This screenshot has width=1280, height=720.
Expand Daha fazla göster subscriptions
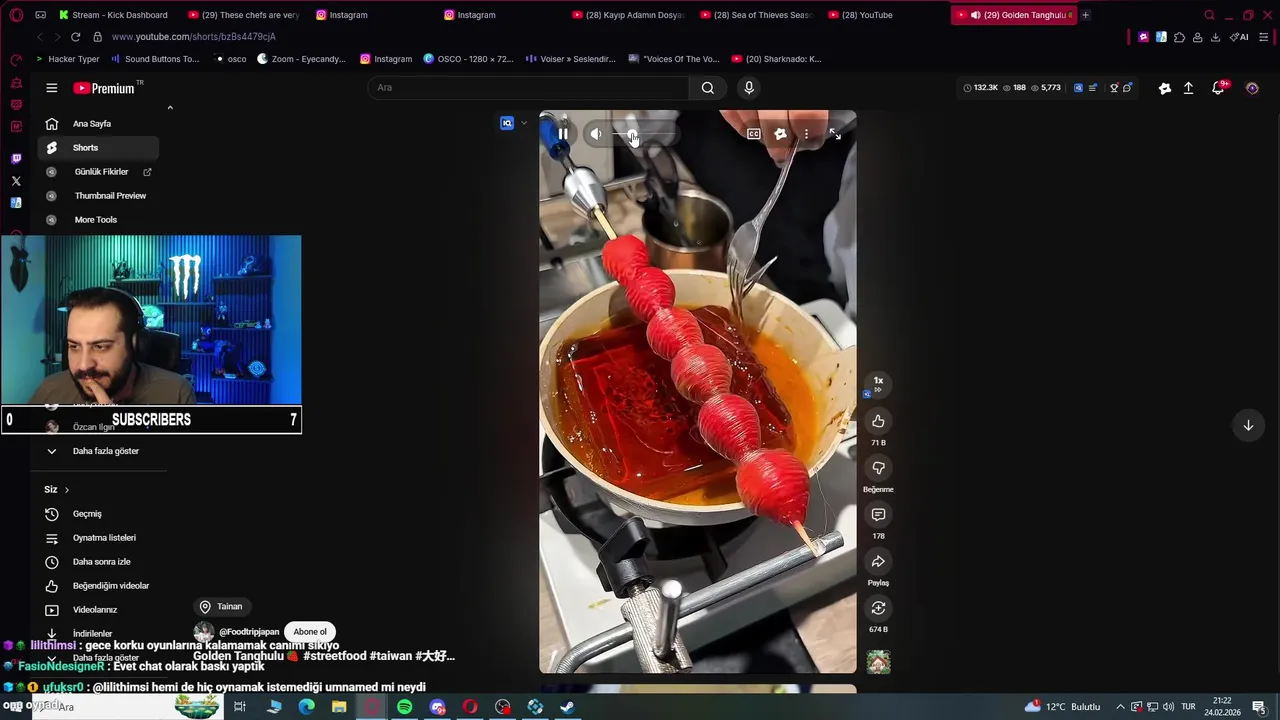(98, 451)
